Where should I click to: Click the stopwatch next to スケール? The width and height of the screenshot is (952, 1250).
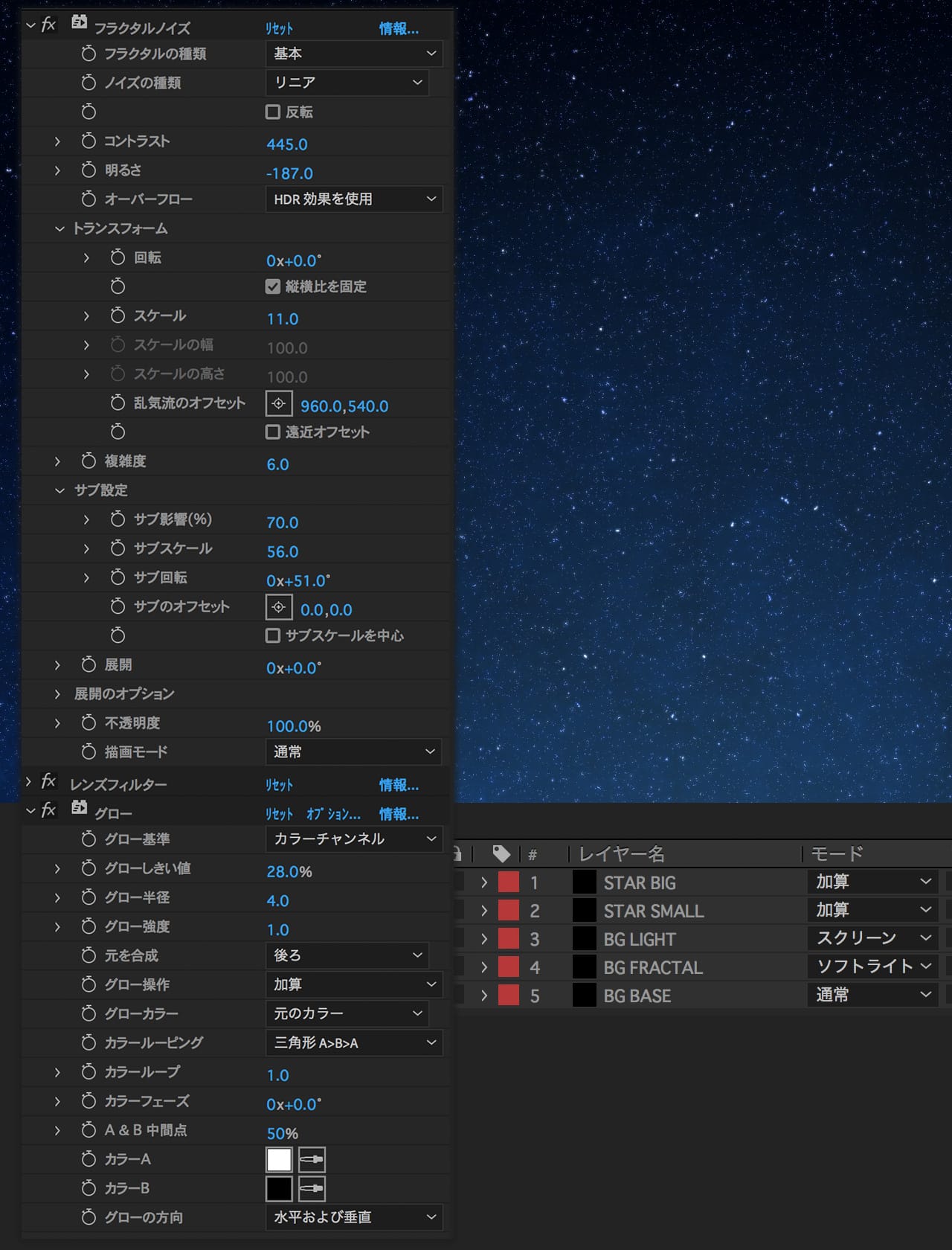(118, 316)
